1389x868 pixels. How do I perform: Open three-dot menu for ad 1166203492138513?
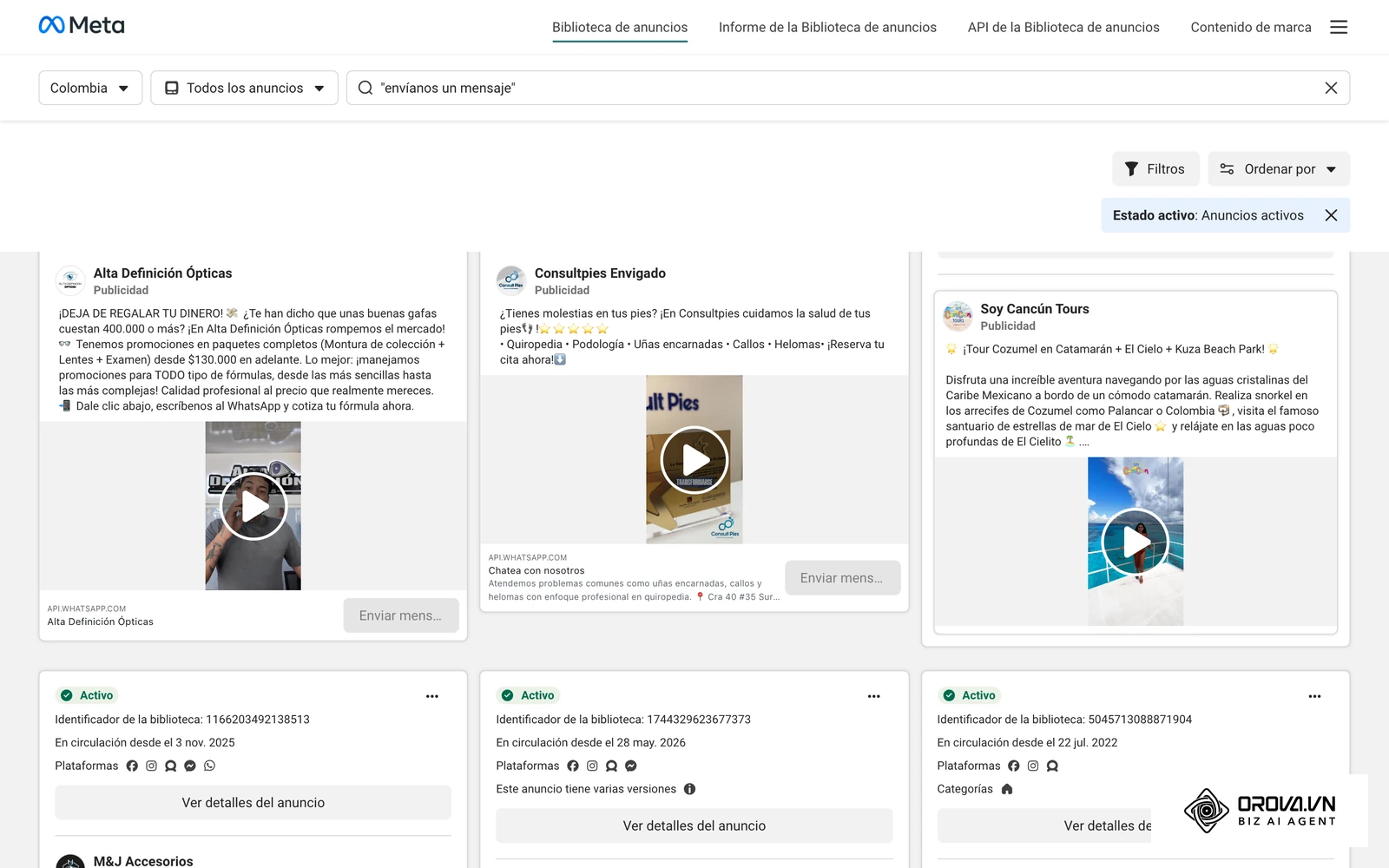coord(432,696)
